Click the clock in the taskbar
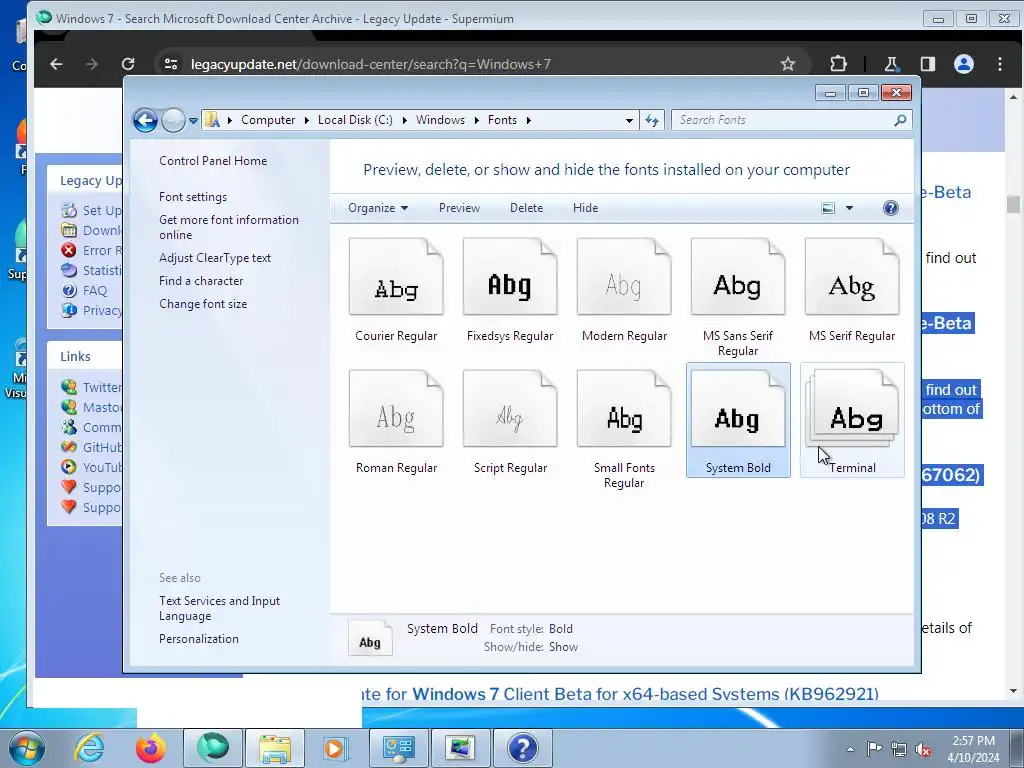The height and width of the screenshot is (768, 1024). (973, 749)
